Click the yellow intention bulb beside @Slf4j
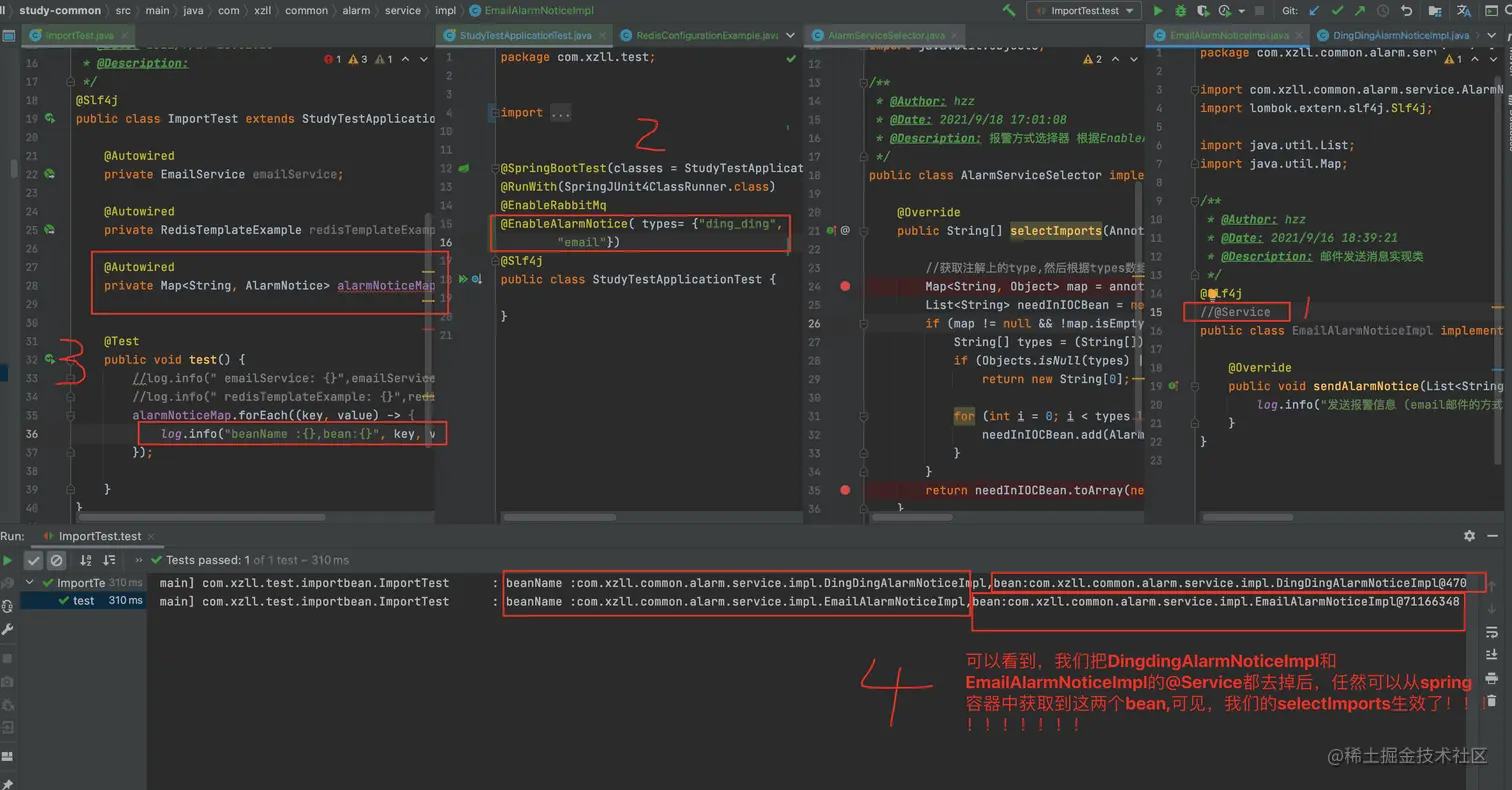The height and width of the screenshot is (790, 1512). (x=1212, y=294)
